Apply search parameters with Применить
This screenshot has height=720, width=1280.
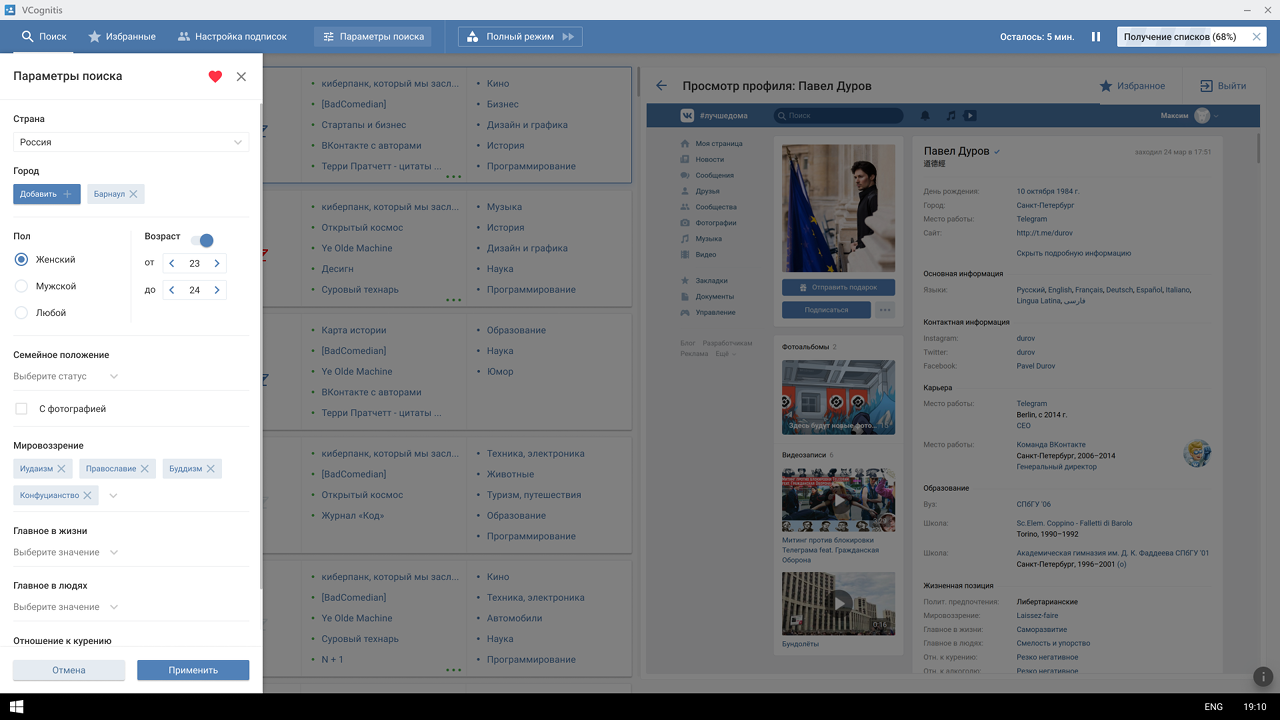193,670
